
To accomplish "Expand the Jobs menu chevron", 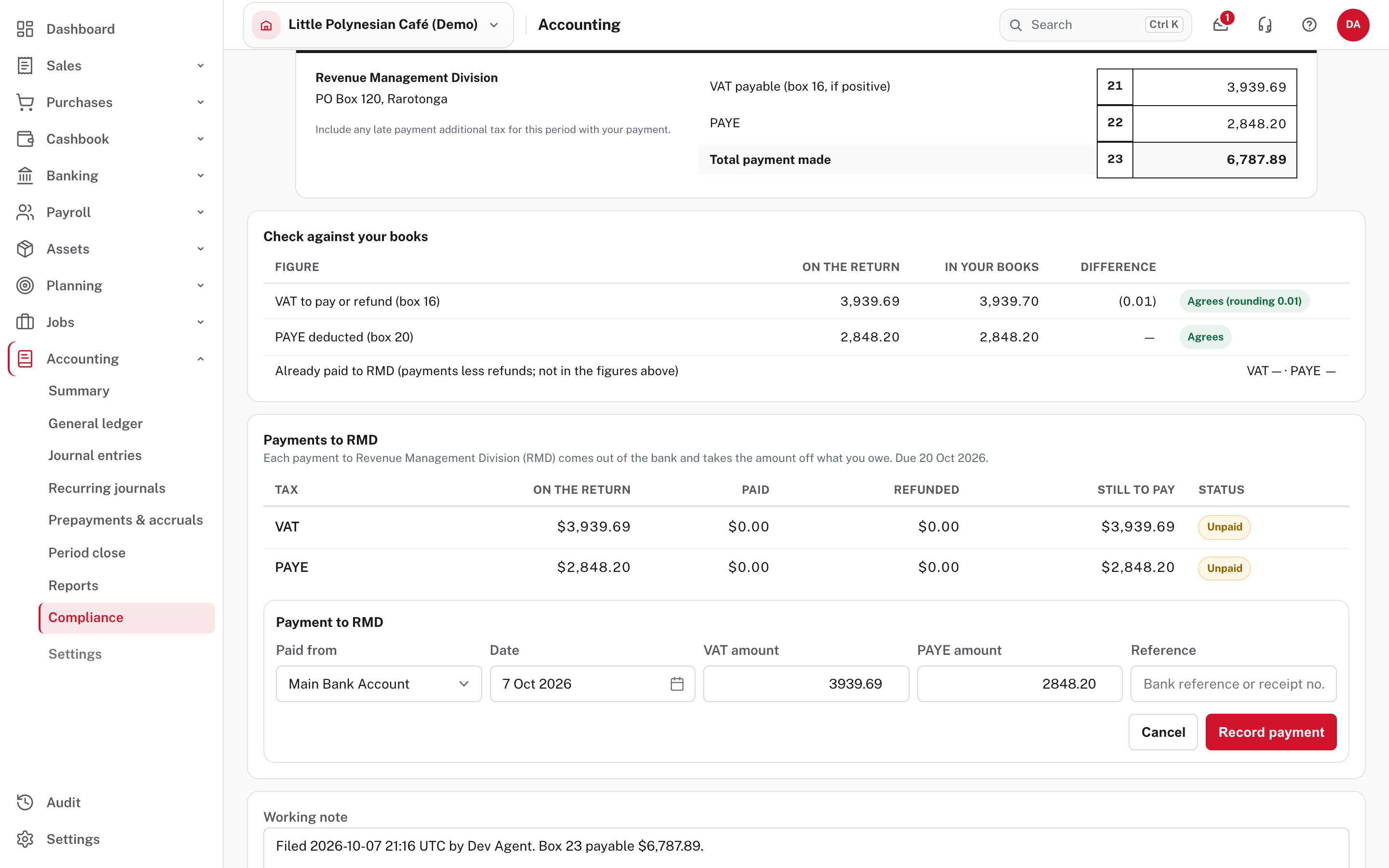I will click(x=201, y=322).
